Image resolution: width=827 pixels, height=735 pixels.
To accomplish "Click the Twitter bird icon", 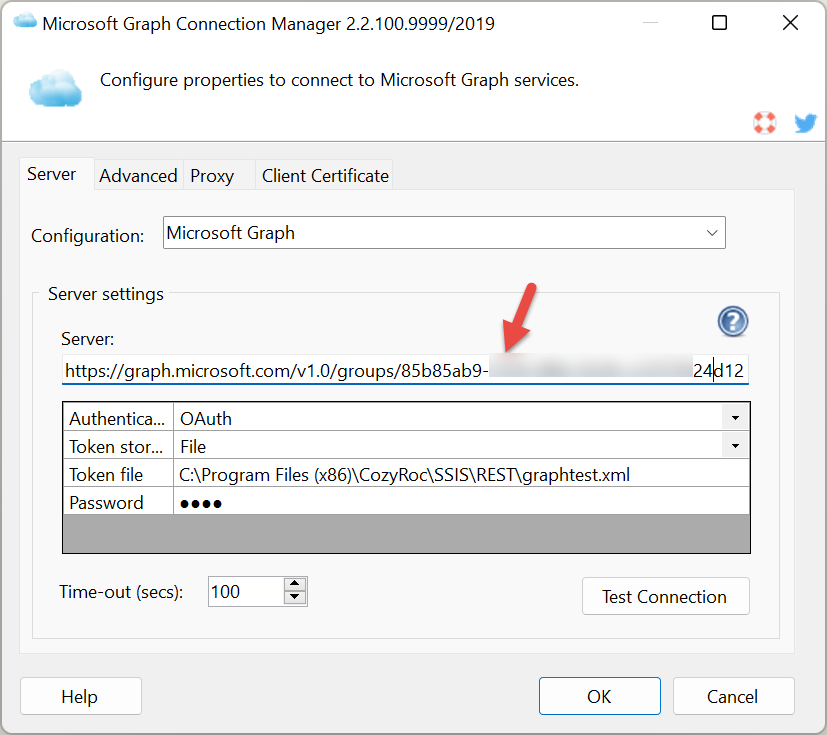I will coord(805,123).
